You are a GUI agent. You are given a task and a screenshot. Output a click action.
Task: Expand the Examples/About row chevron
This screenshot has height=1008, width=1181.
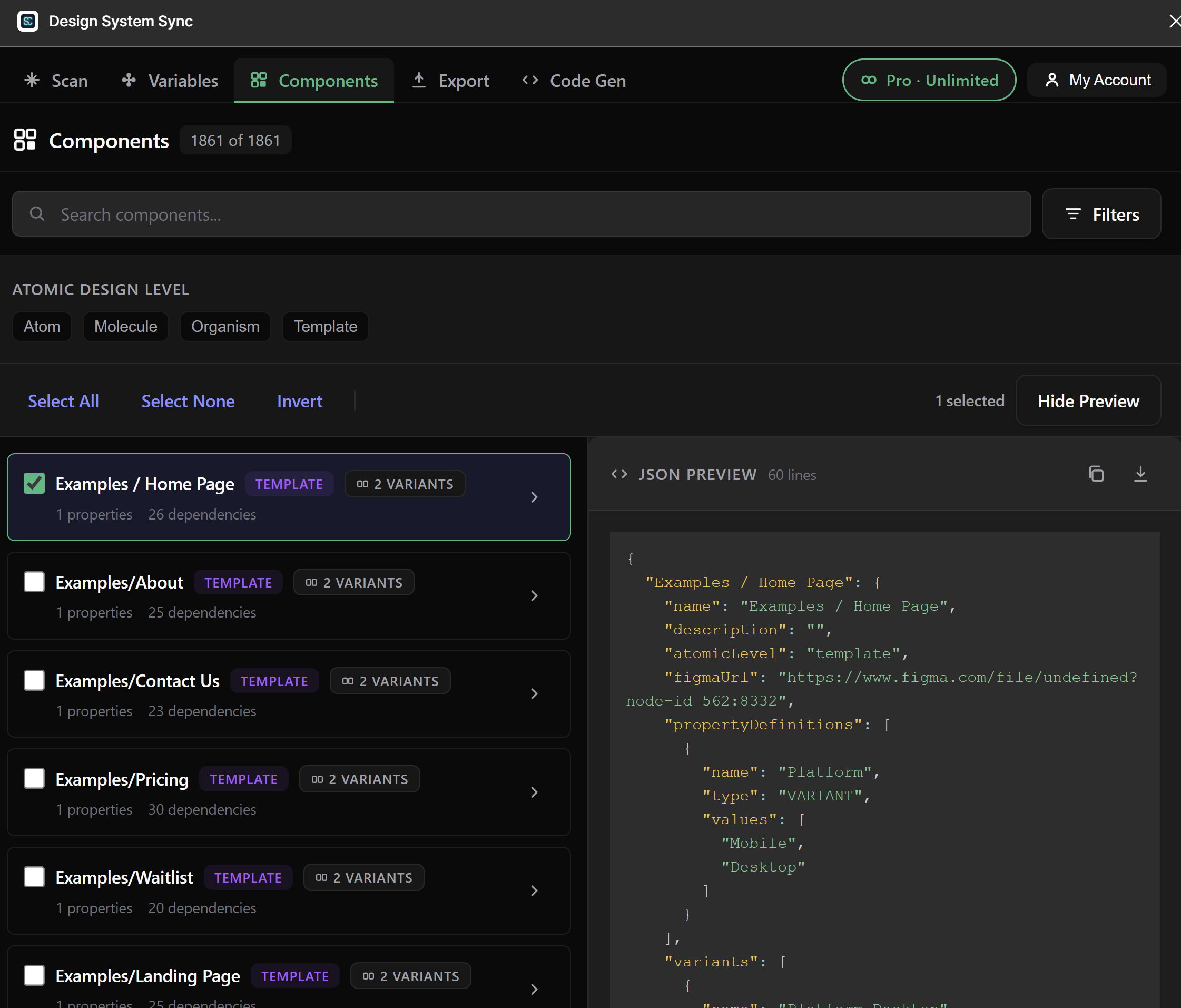click(x=534, y=596)
